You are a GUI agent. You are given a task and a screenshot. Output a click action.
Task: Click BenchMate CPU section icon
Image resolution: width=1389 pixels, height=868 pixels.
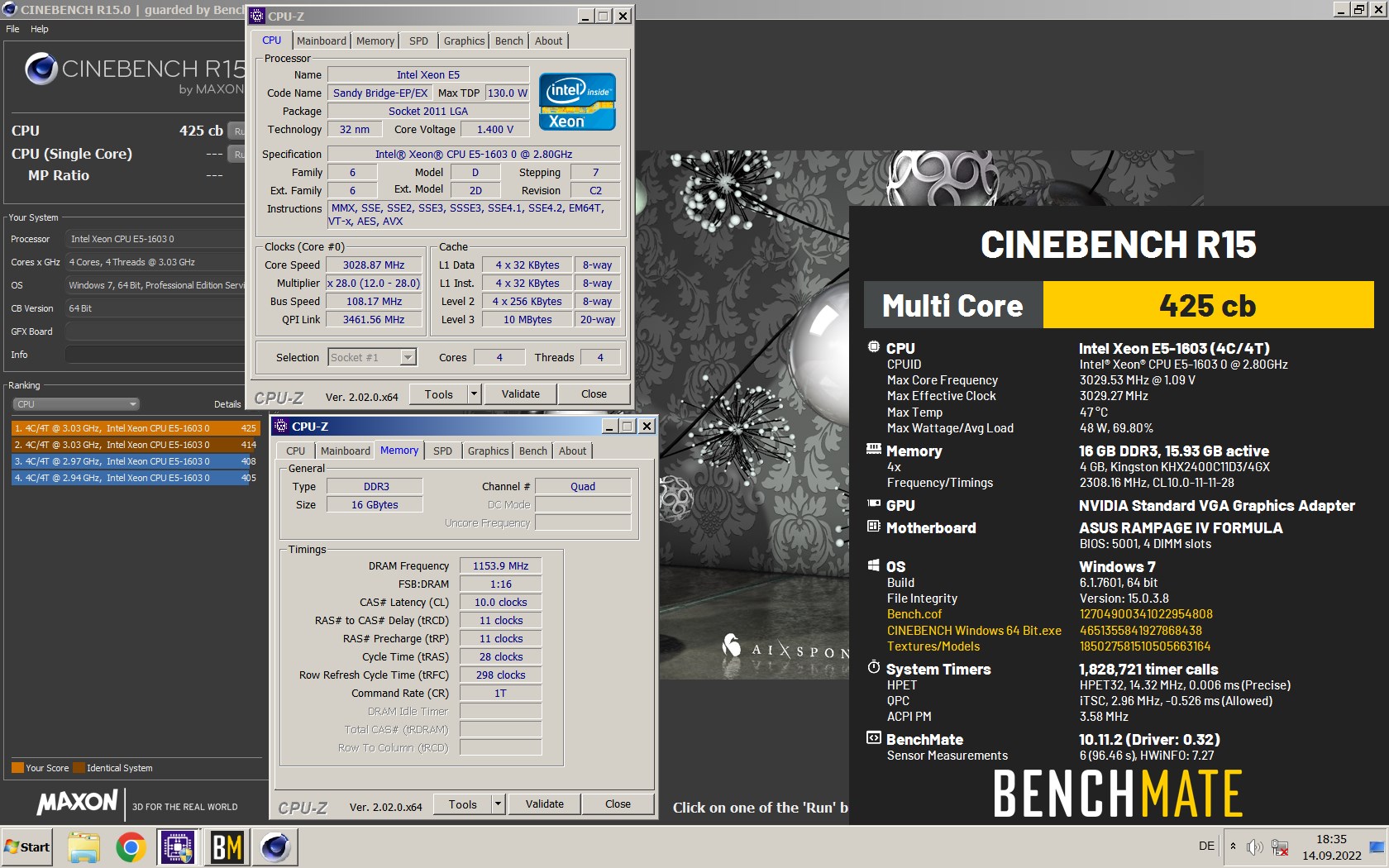(873, 347)
